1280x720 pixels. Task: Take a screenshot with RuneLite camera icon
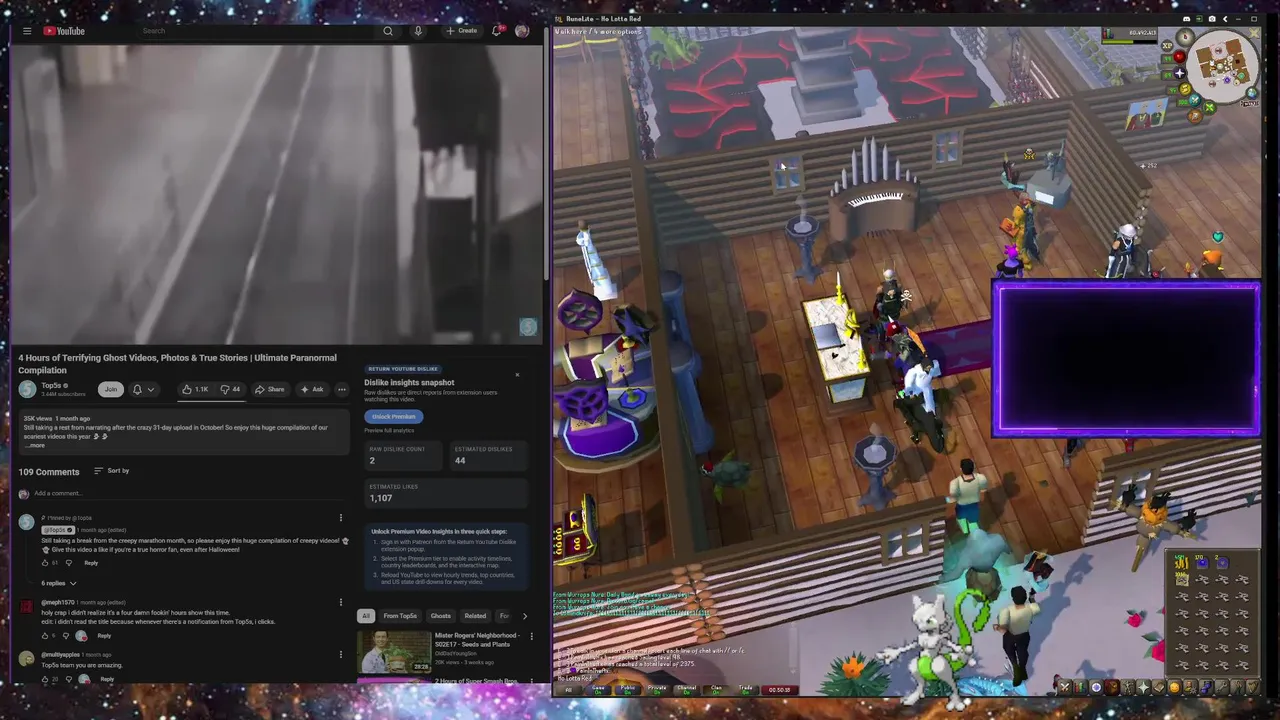pyautogui.click(x=1213, y=19)
